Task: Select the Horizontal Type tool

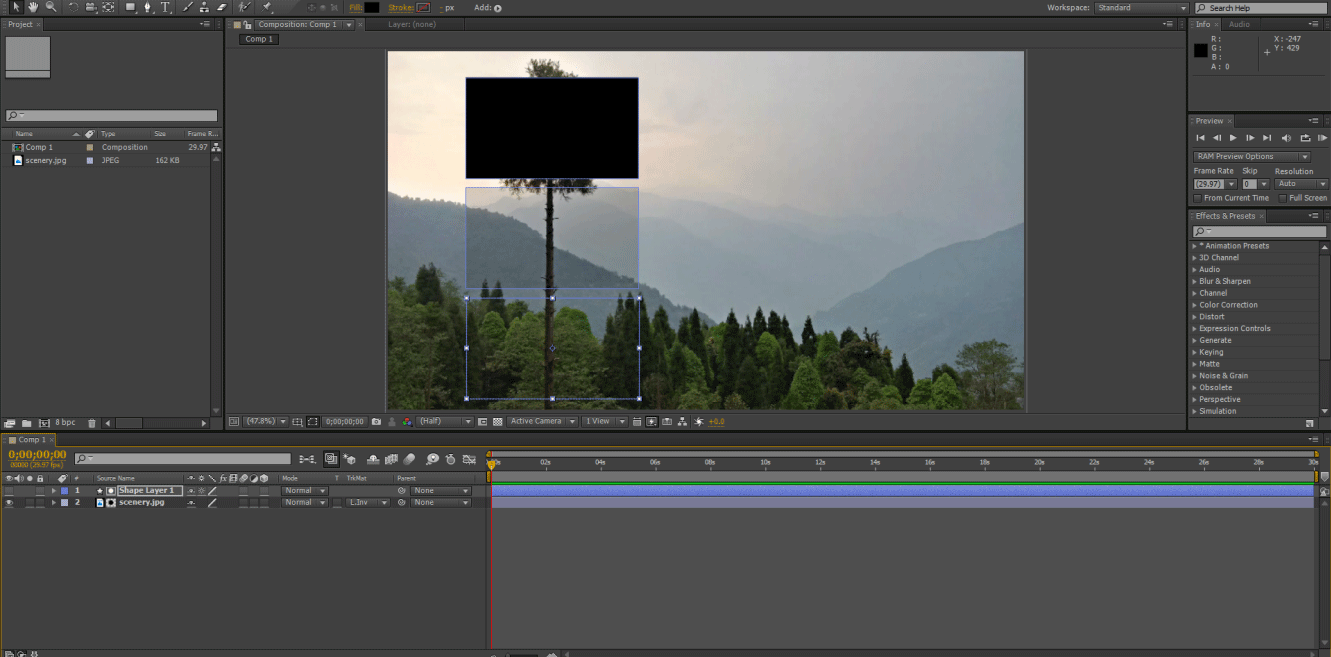Action: point(164,7)
